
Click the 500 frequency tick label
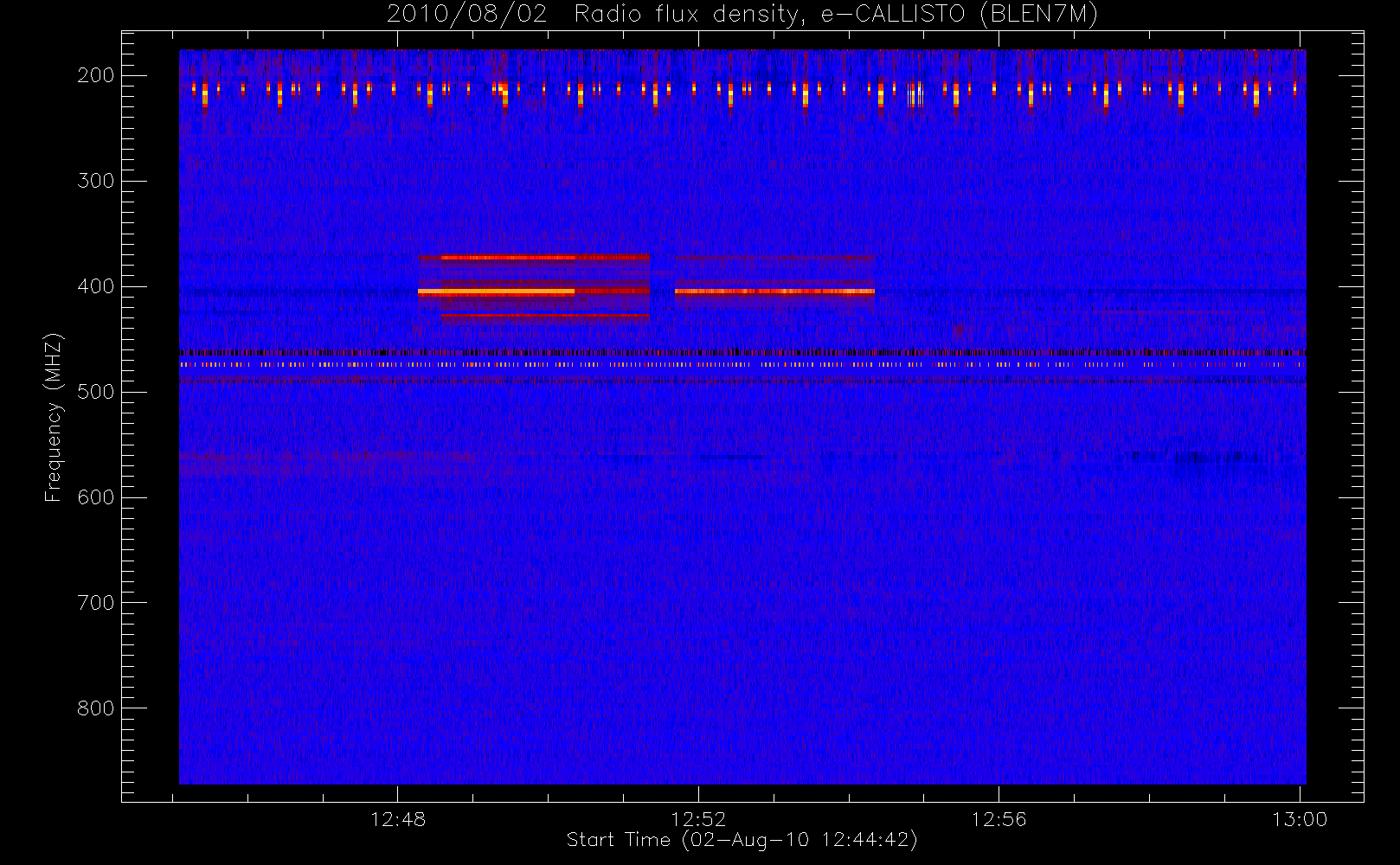coord(96,392)
